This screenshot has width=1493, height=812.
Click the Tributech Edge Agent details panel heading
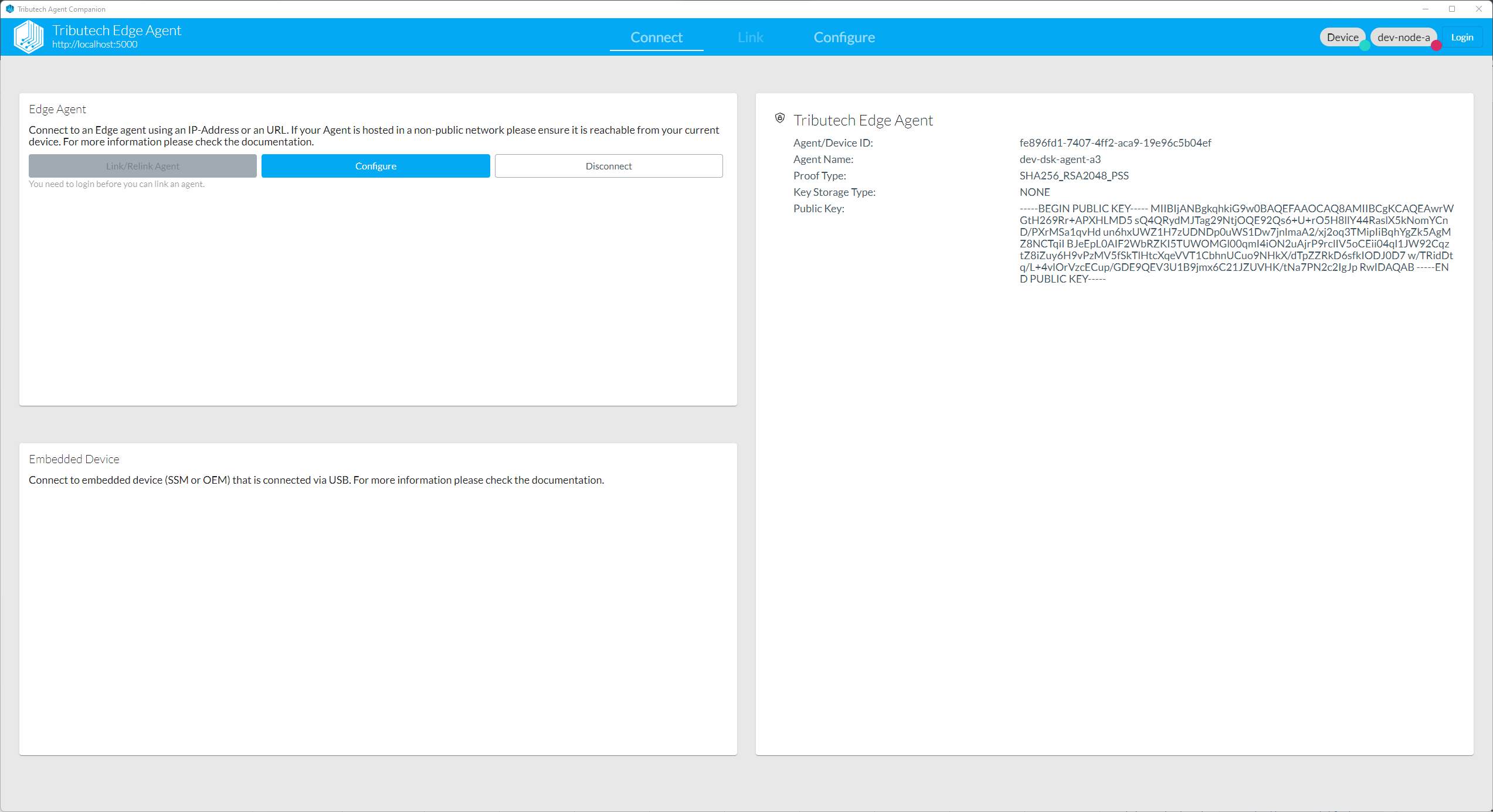point(863,120)
